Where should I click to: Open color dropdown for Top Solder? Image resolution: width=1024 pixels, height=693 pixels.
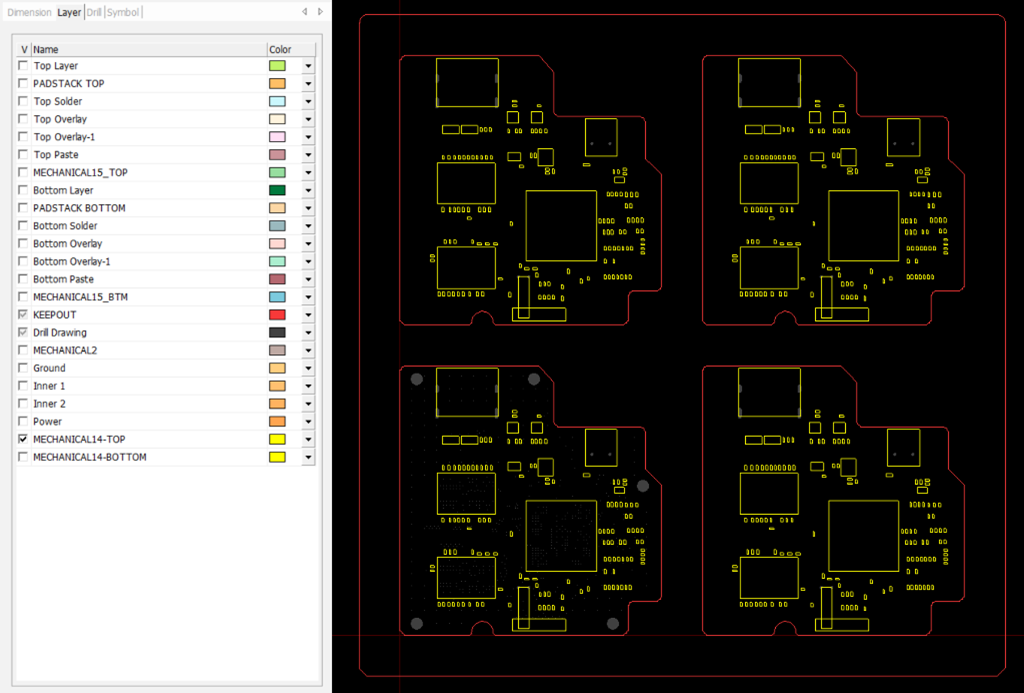point(308,102)
